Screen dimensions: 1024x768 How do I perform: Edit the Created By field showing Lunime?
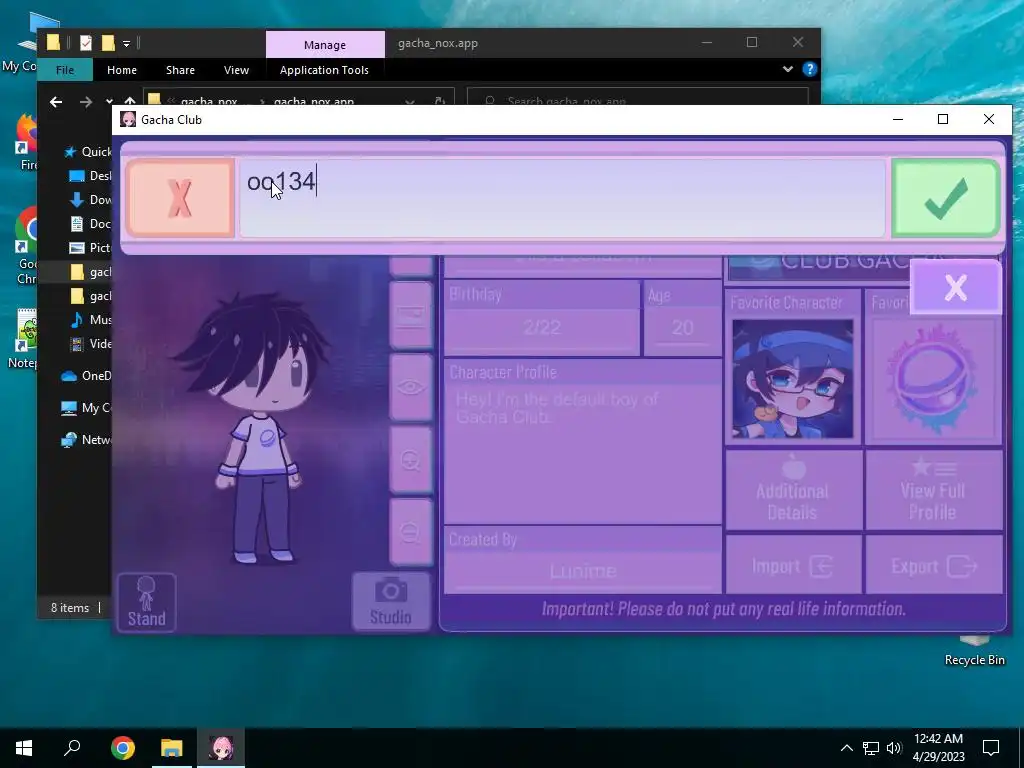coord(583,571)
